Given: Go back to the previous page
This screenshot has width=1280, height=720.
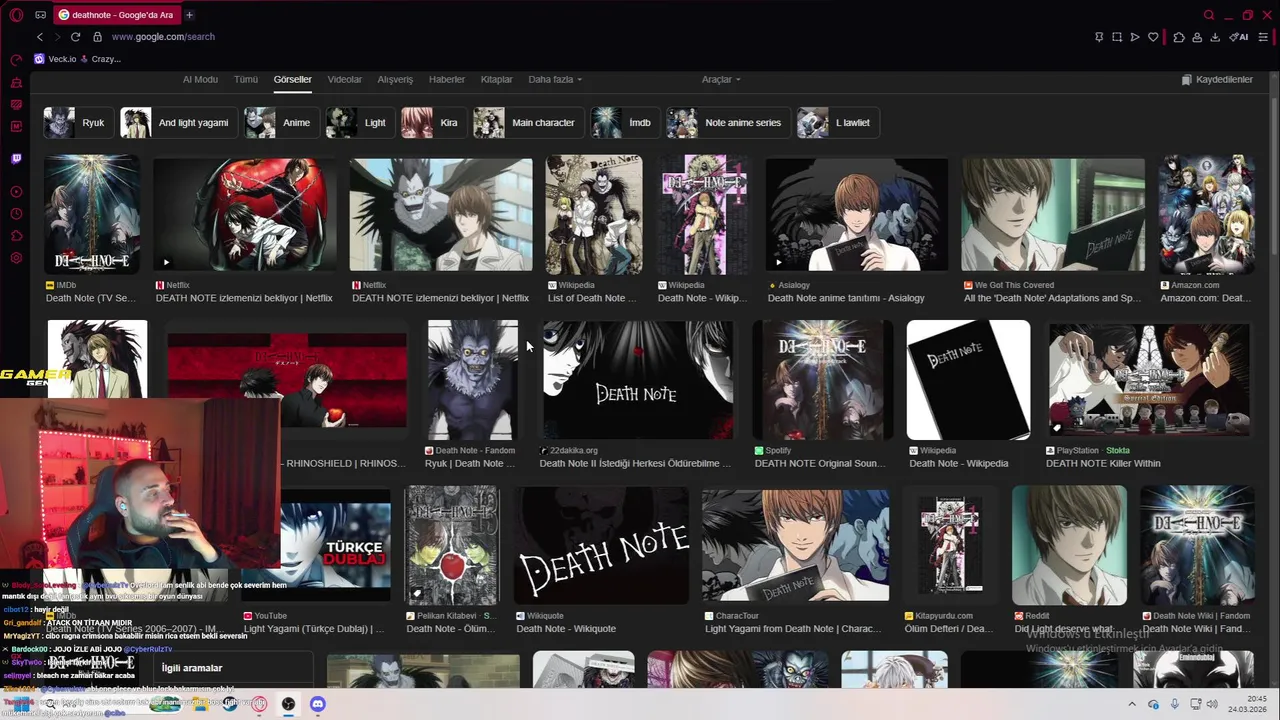Looking at the screenshot, I should pos(40,37).
